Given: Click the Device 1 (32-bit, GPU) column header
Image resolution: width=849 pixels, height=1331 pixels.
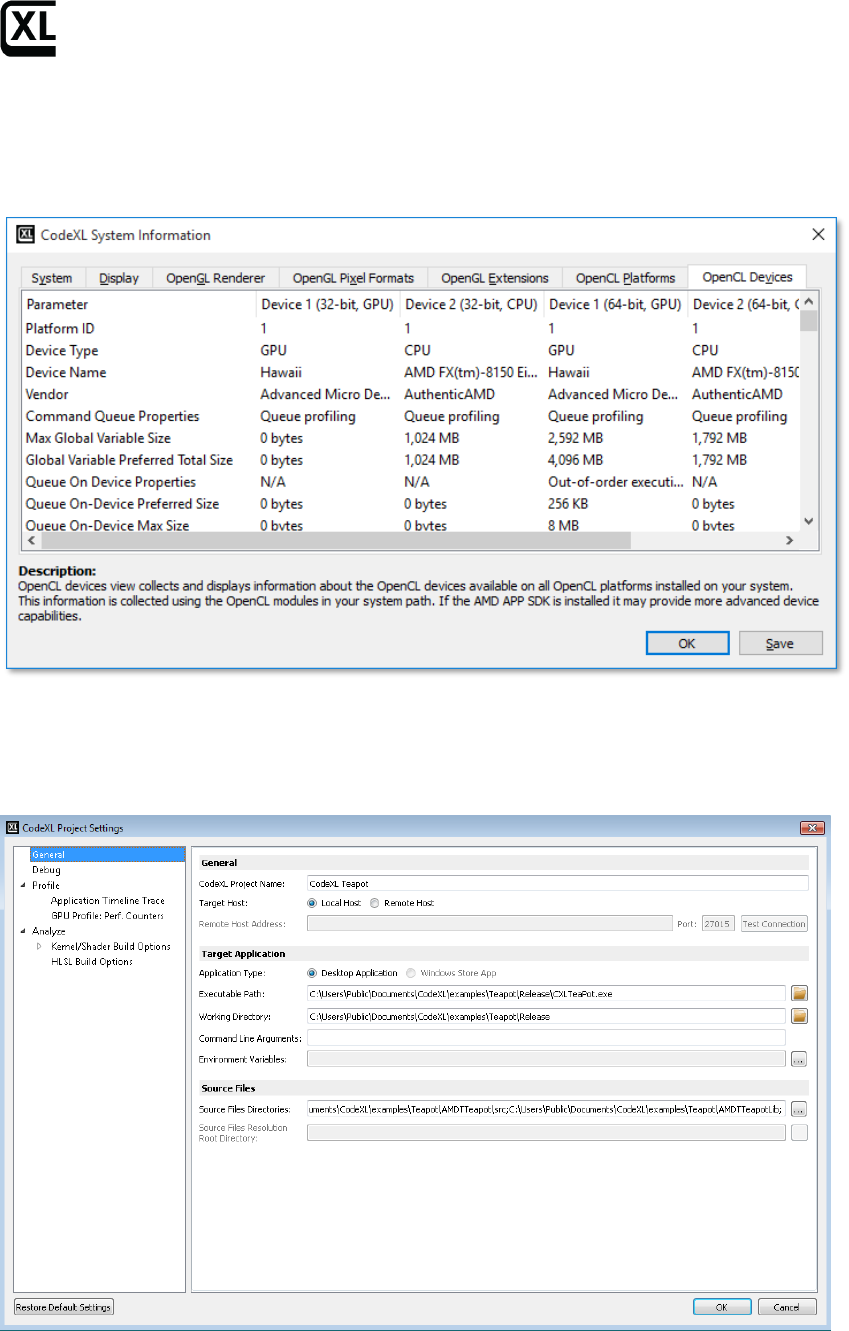Looking at the screenshot, I should point(327,304).
